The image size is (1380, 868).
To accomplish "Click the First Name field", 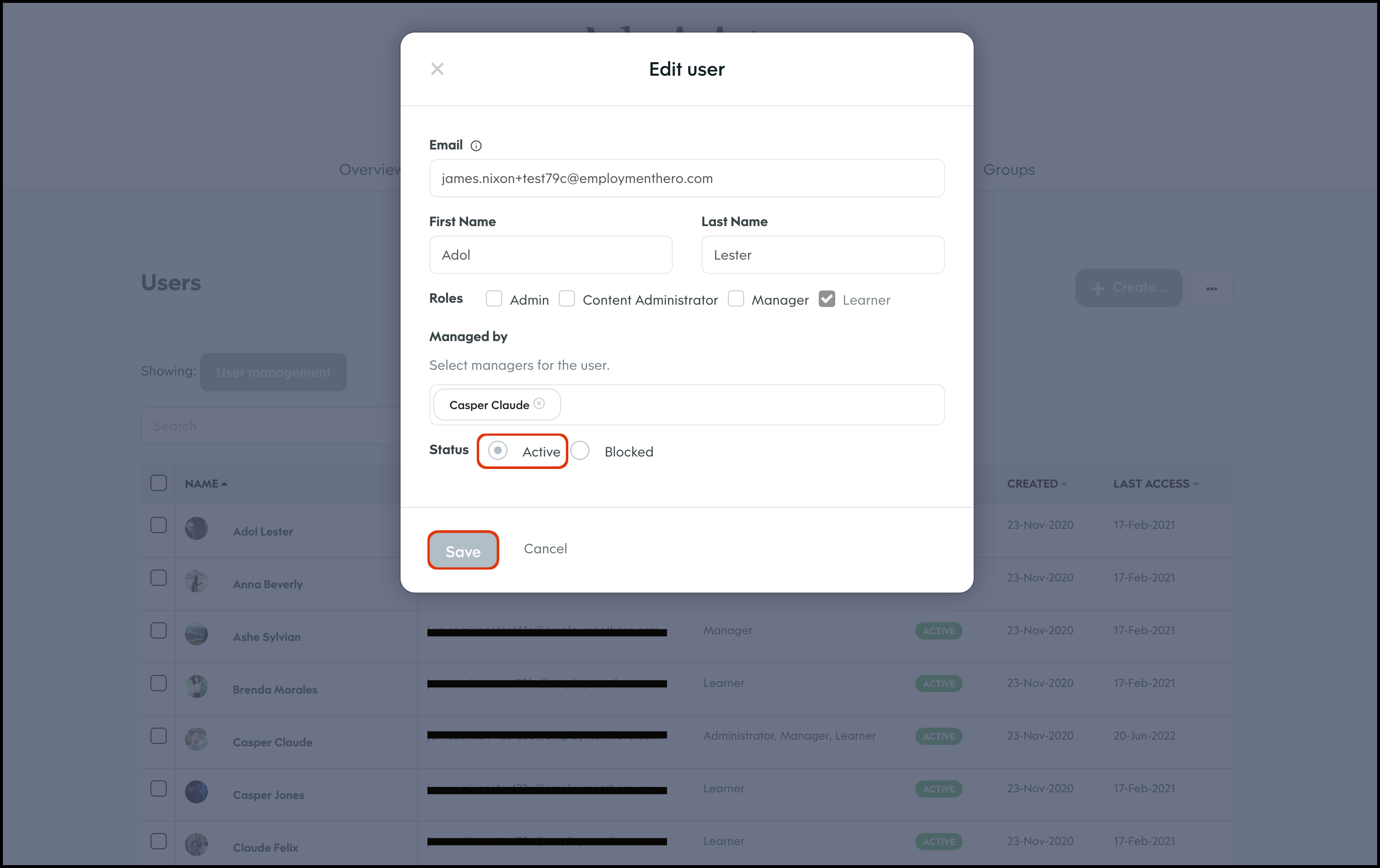I will click(550, 254).
